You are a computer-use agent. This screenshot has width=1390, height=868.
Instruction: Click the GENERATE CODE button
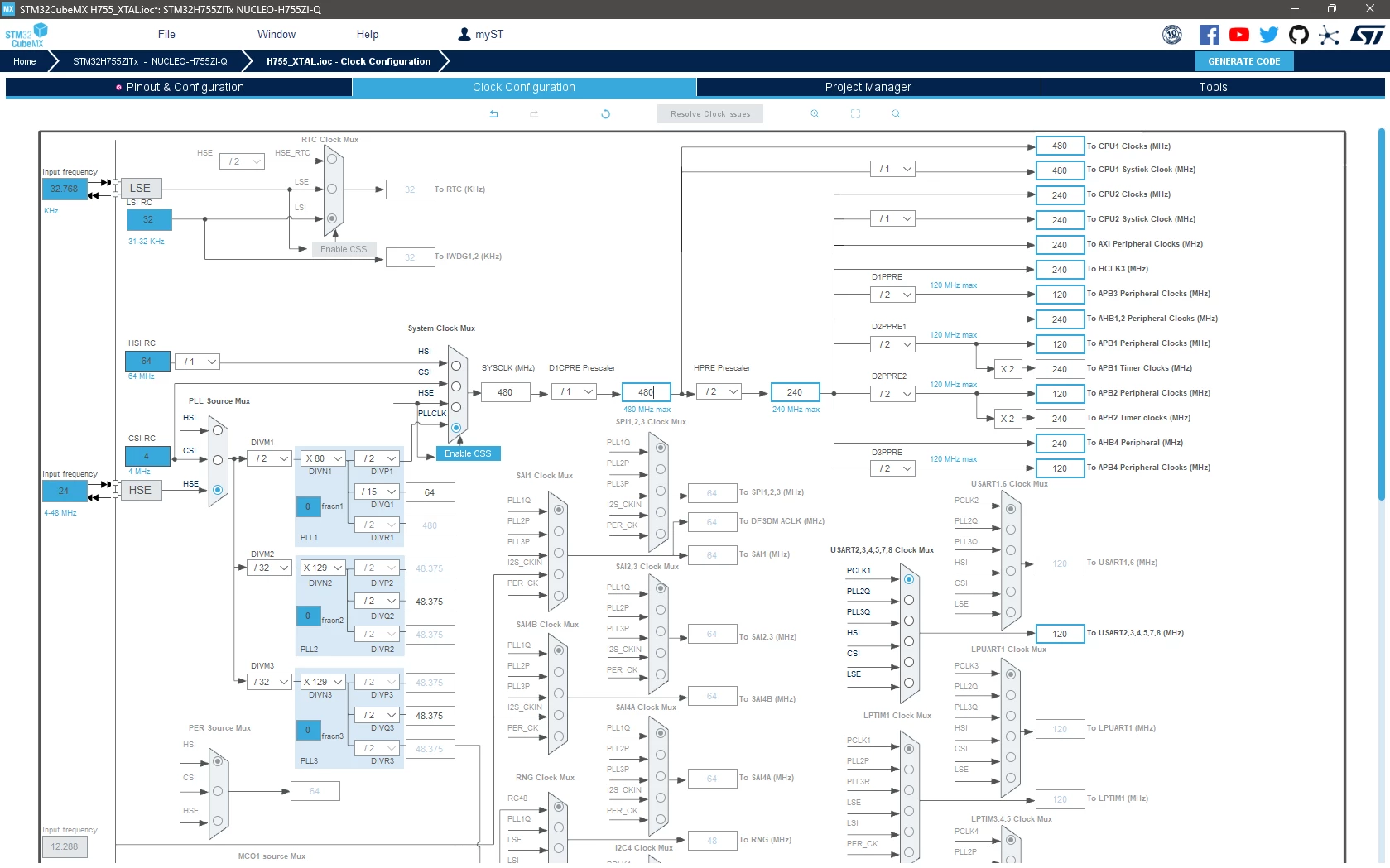pos(1244,61)
